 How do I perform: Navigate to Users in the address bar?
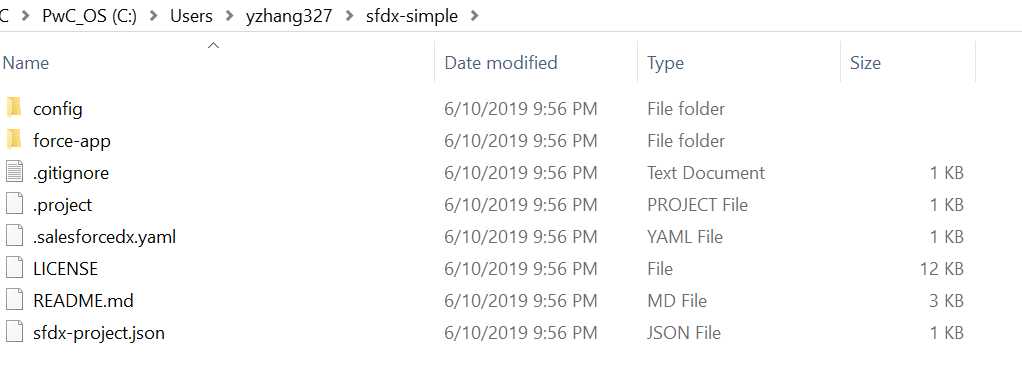[192, 16]
